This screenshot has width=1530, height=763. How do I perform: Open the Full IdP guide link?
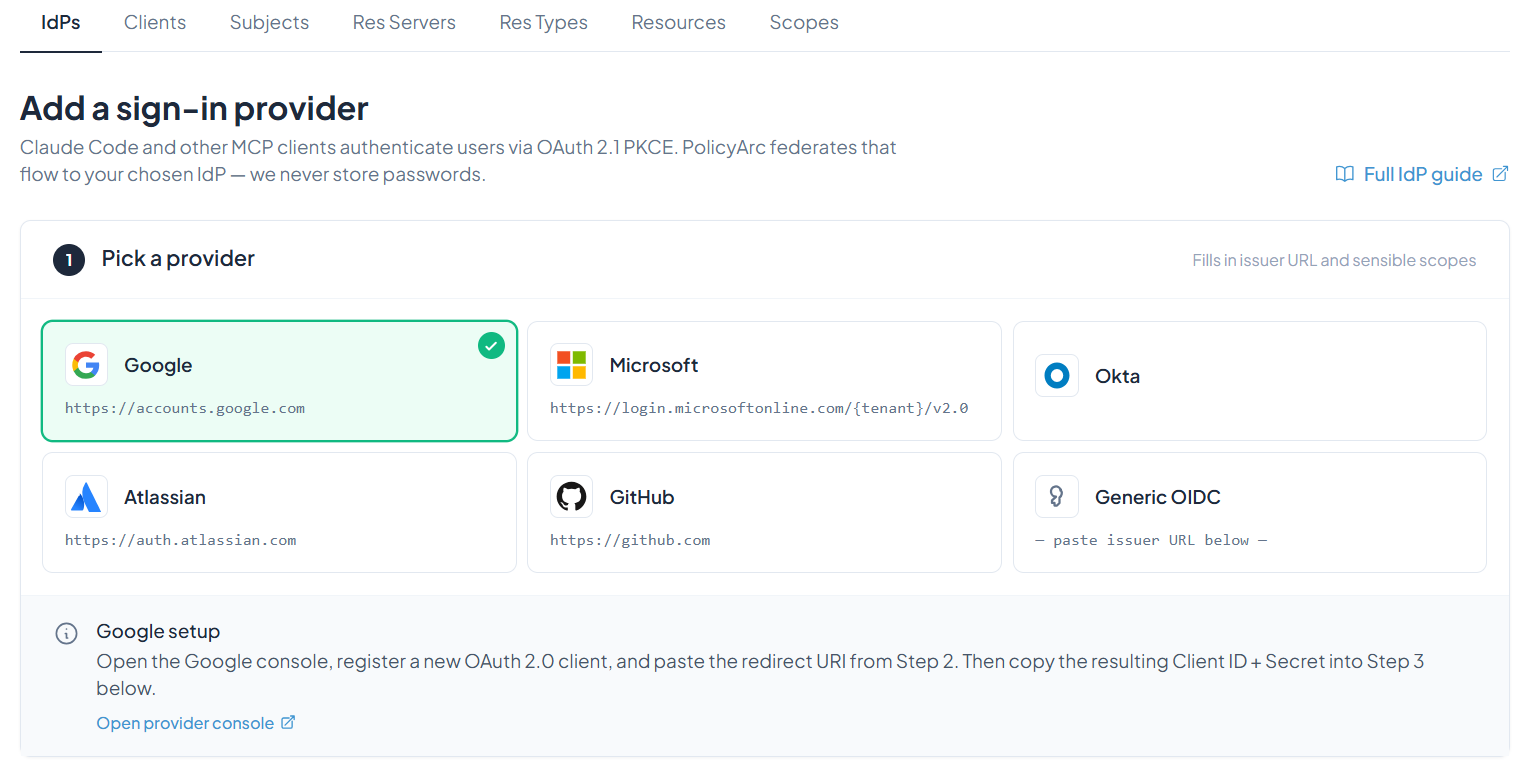point(1422,174)
